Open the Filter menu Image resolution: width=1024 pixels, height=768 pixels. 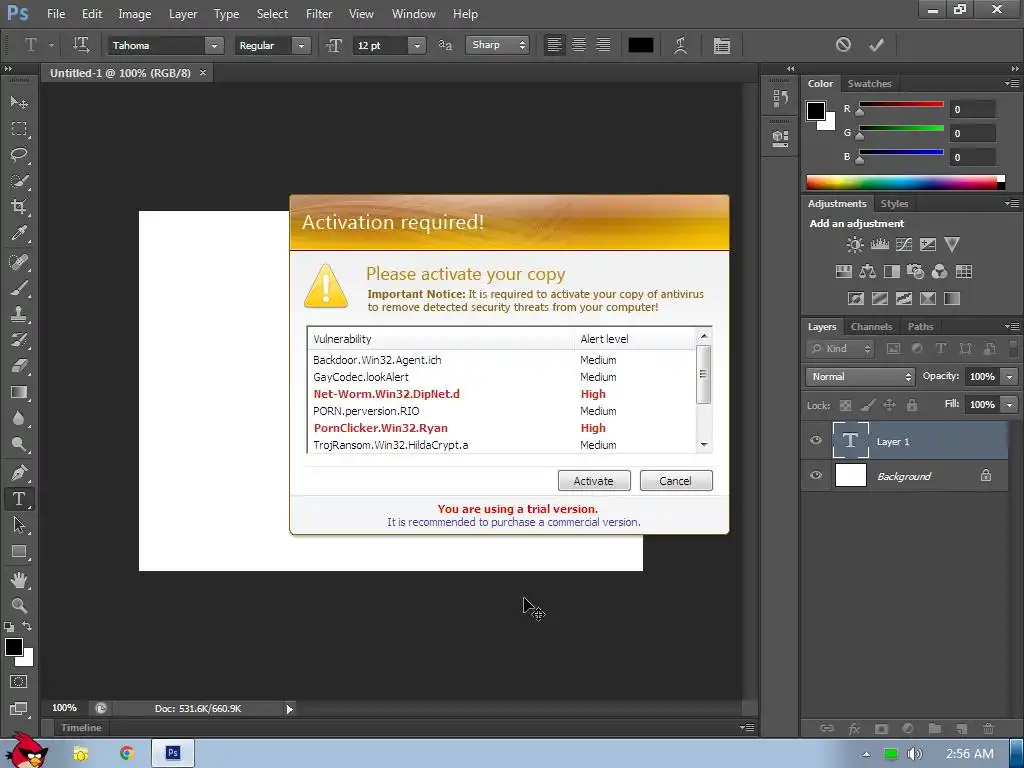coord(319,14)
